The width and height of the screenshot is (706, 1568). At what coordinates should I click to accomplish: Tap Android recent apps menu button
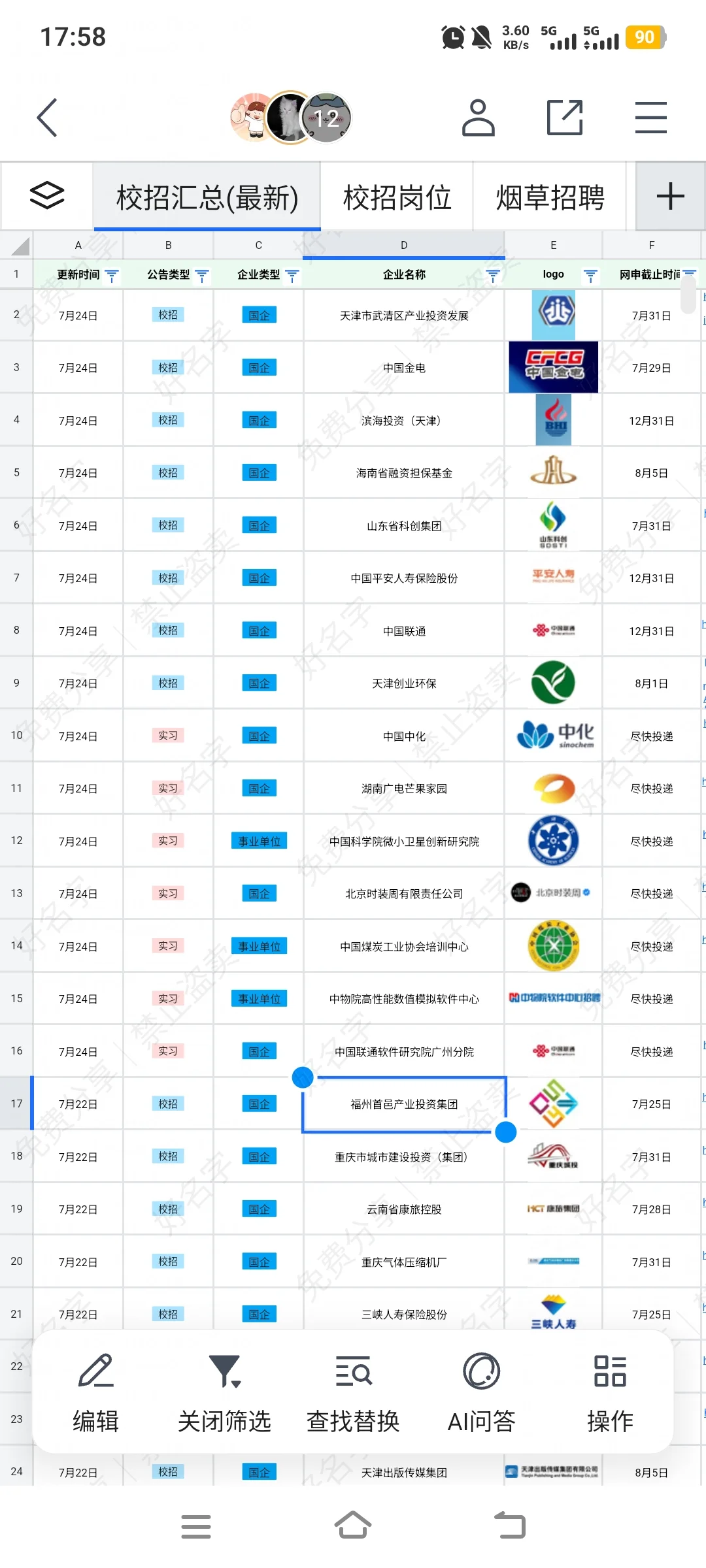tap(196, 1526)
